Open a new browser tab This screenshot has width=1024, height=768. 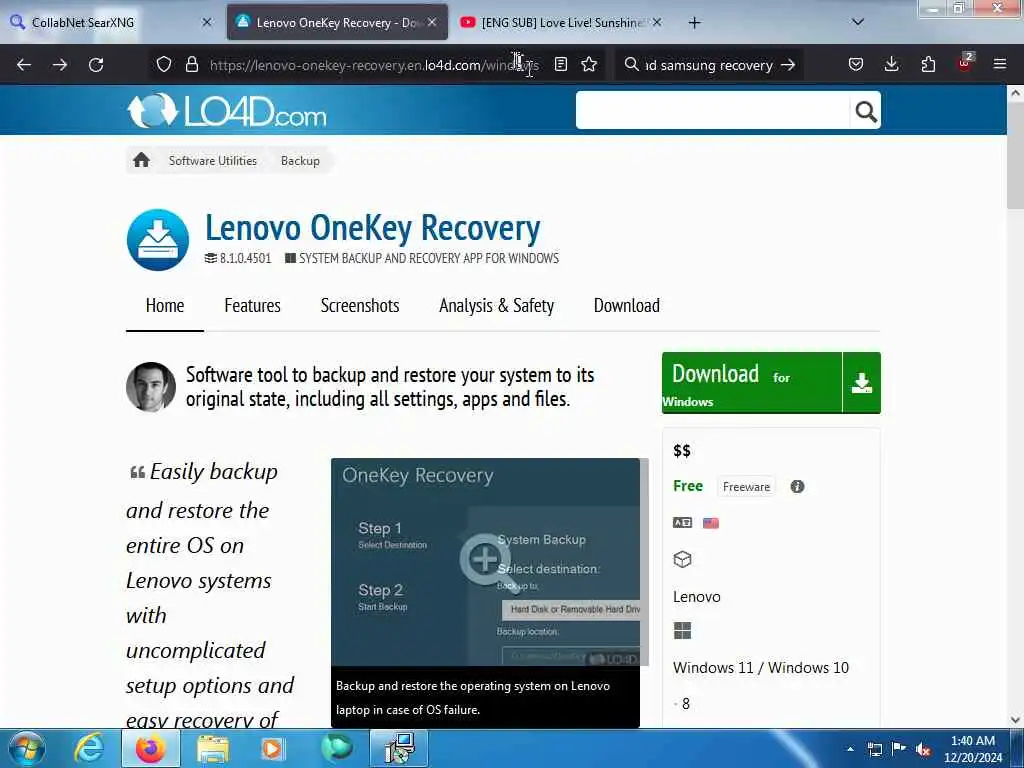[x=694, y=23]
